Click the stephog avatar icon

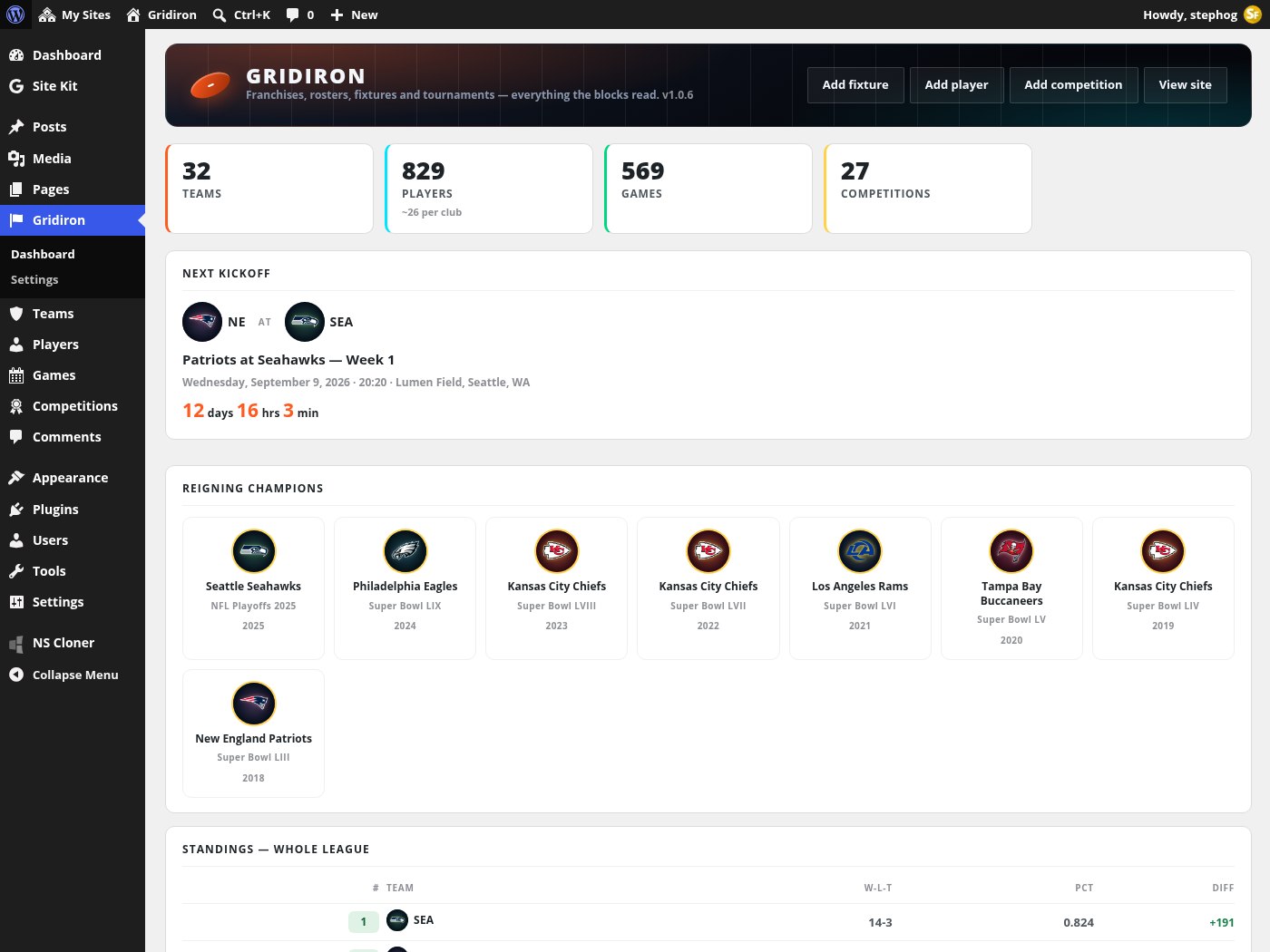1253,15
